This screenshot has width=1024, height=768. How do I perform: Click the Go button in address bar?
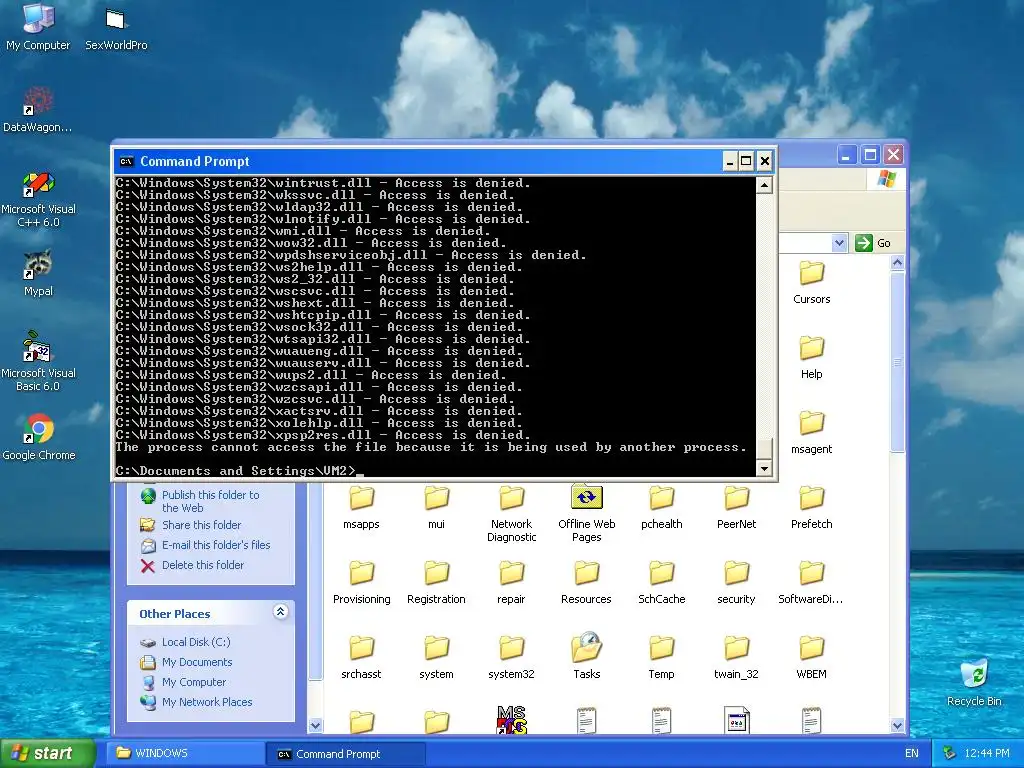pyautogui.click(x=872, y=243)
